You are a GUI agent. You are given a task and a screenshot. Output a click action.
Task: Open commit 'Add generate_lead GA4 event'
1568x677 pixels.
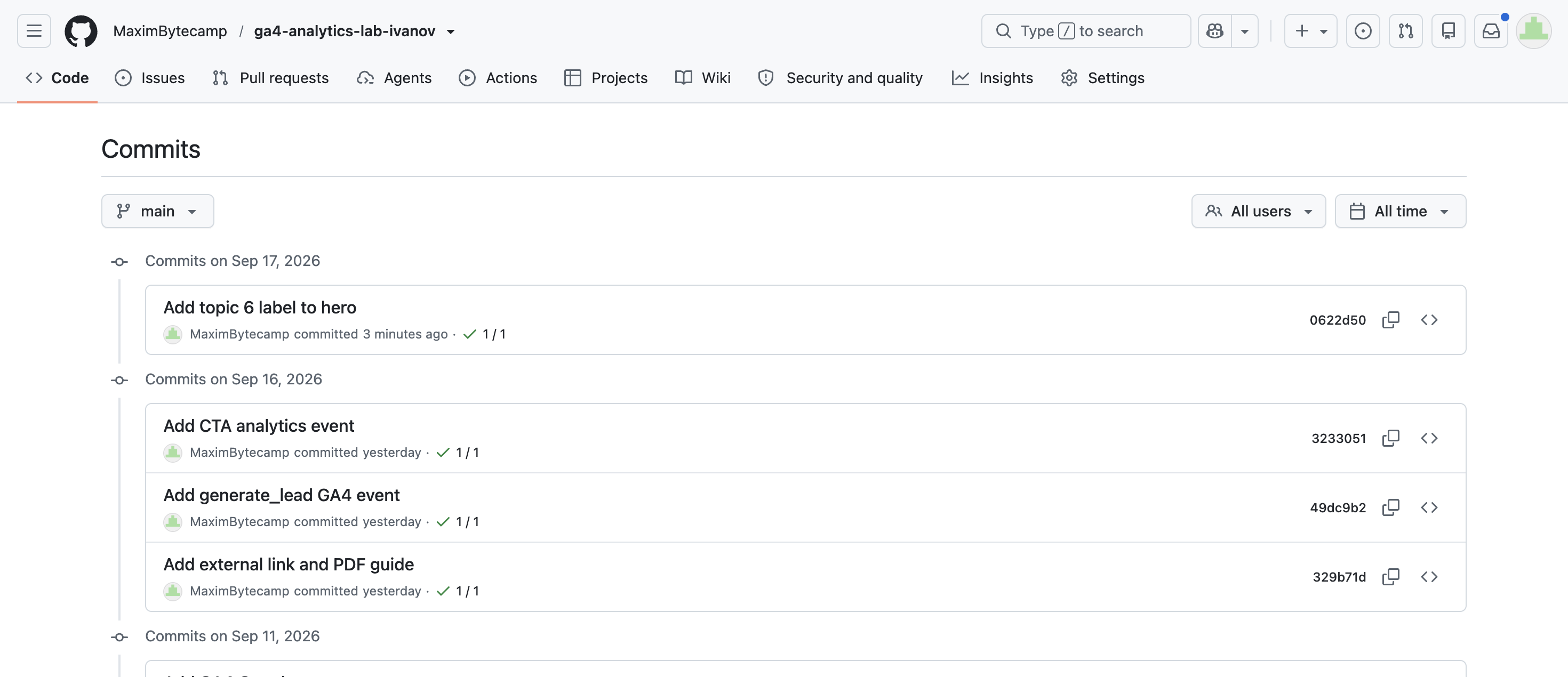click(282, 496)
